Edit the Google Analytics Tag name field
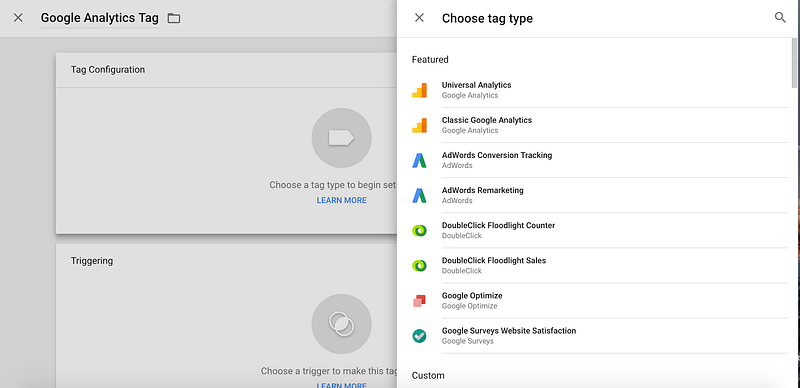This screenshot has width=800, height=388. click(99, 18)
